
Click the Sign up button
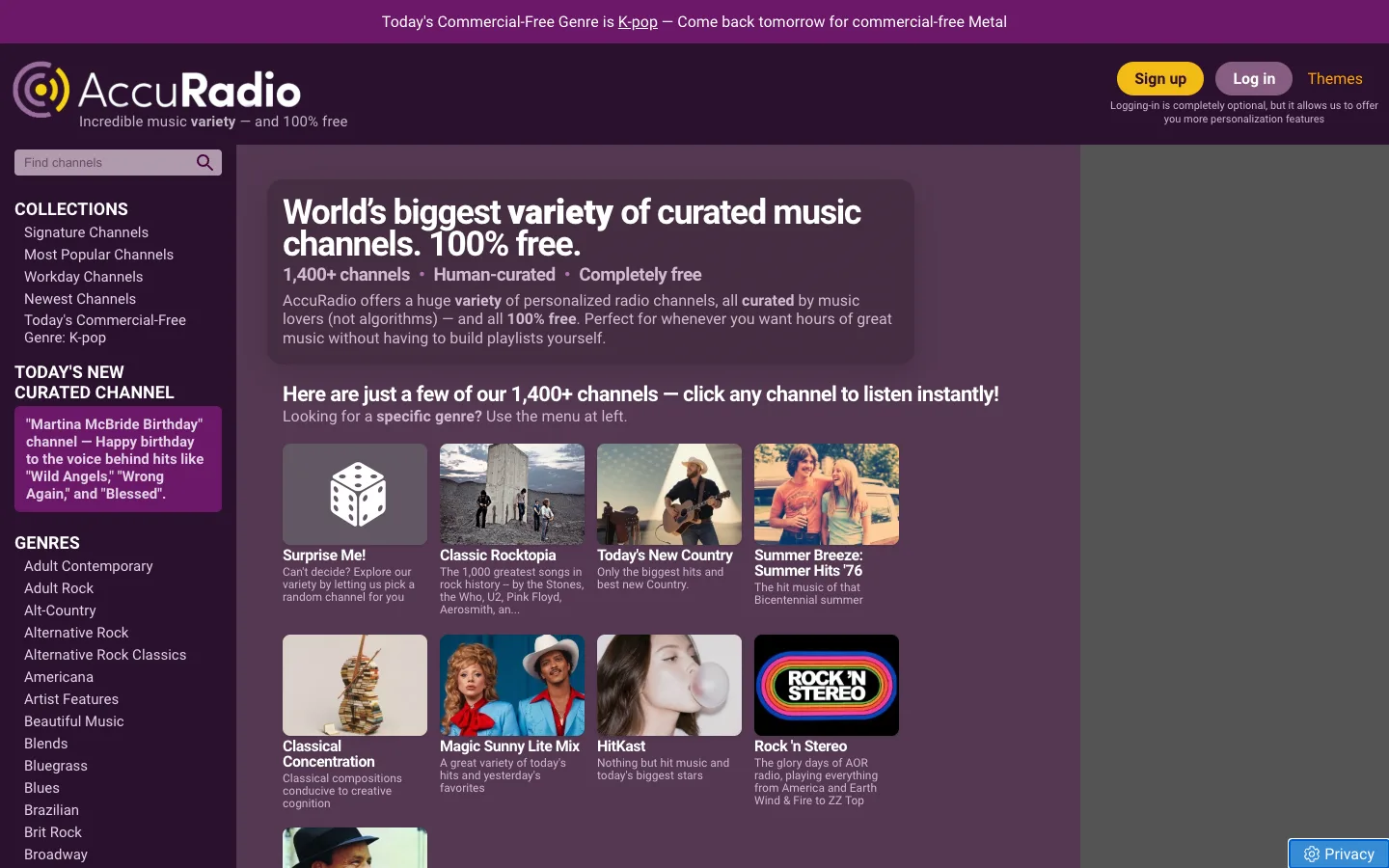[x=1160, y=79]
